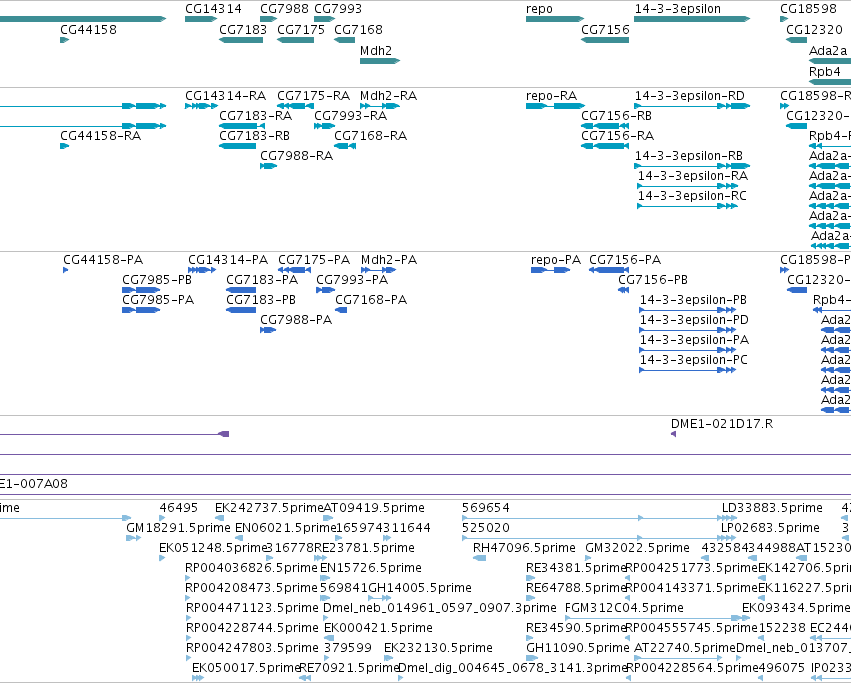Click the CG7993-RA transcript label
851x683 pixels.
351,116
